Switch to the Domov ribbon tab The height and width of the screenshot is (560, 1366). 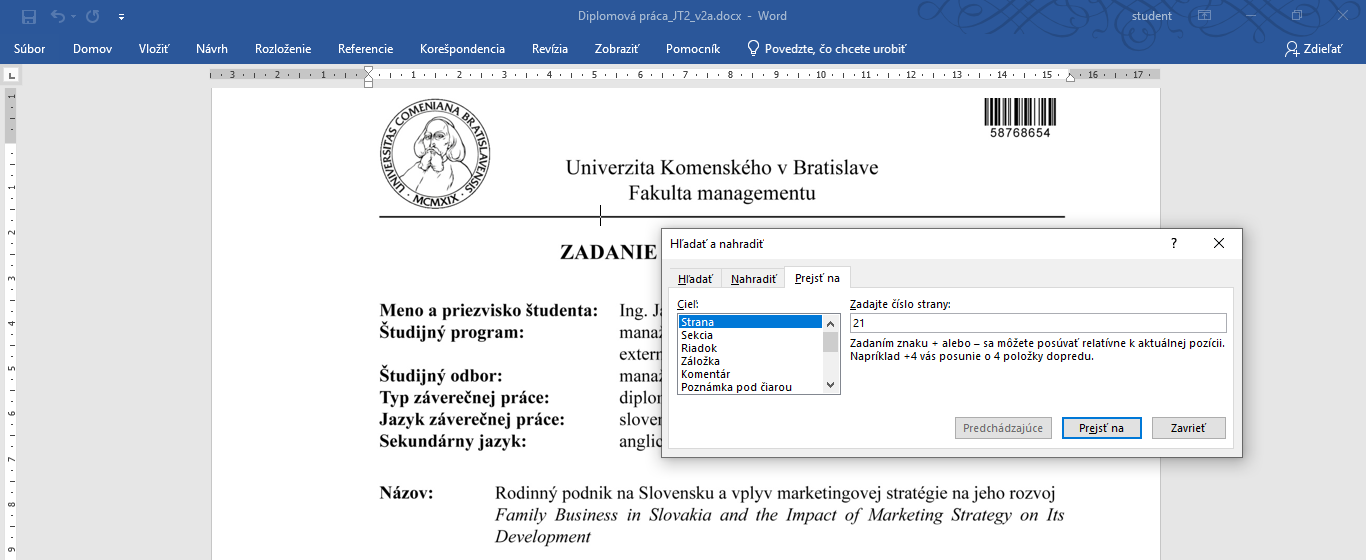92,48
